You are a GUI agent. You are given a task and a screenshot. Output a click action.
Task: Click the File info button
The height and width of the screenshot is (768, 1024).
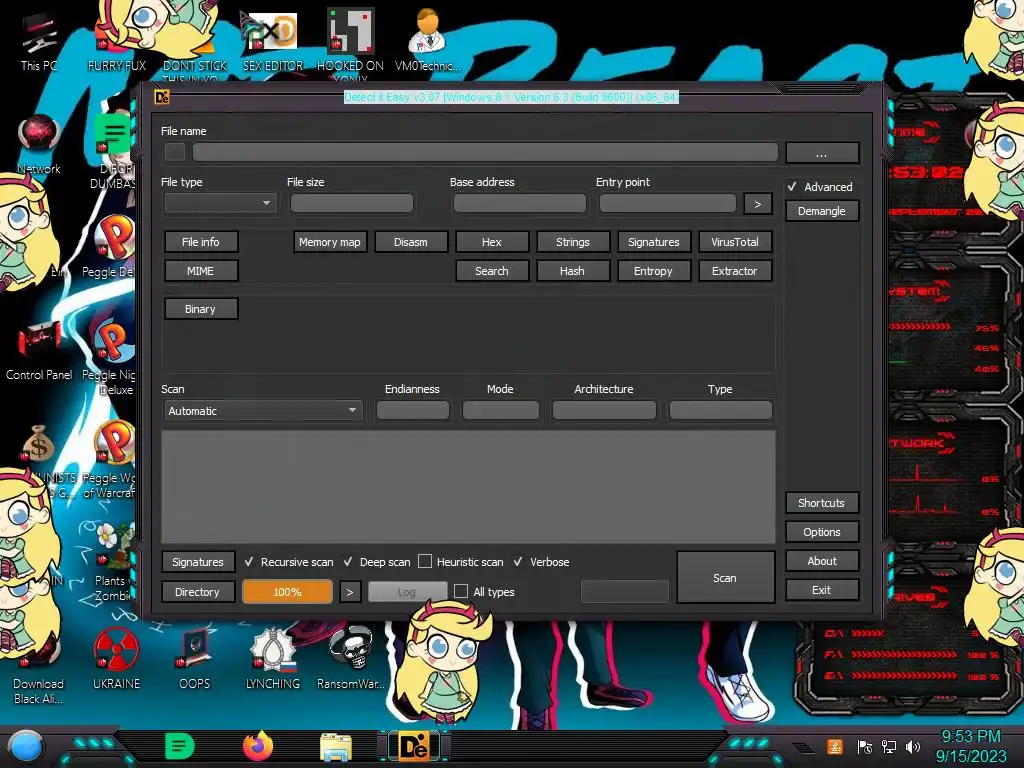coord(200,242)
